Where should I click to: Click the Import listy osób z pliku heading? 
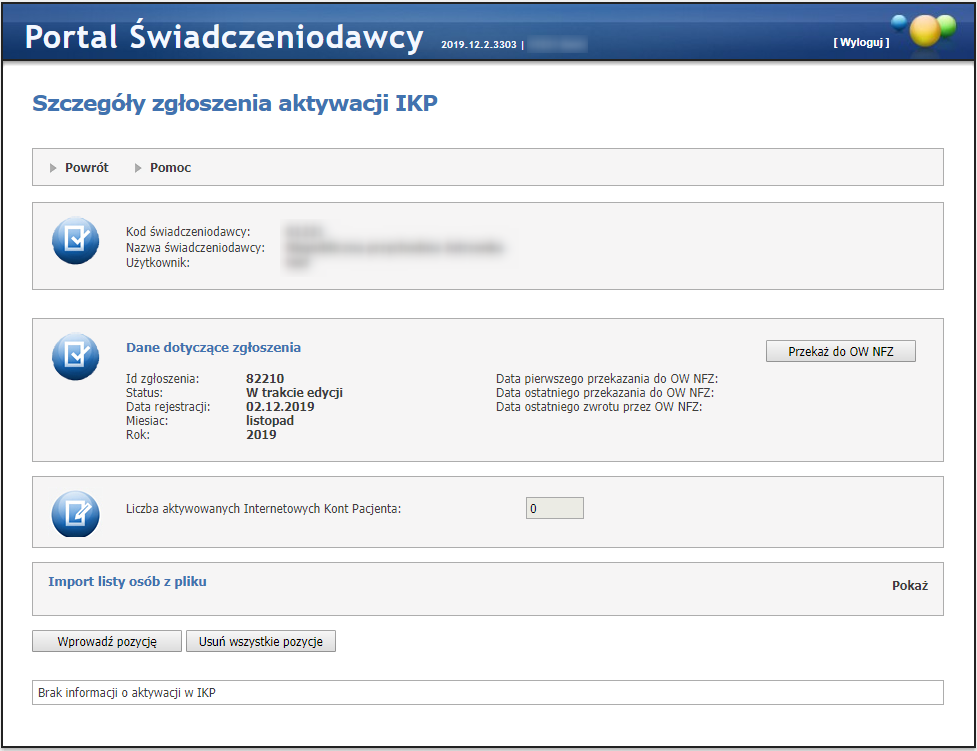127,581
